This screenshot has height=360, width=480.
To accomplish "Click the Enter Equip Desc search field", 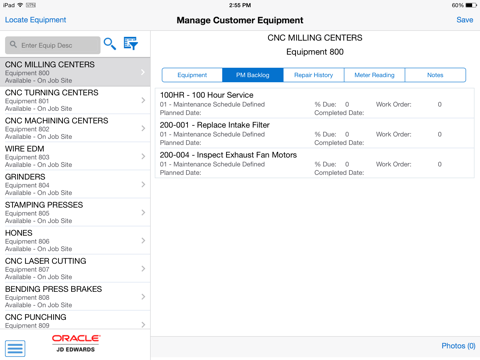I will tap(53, 45).
